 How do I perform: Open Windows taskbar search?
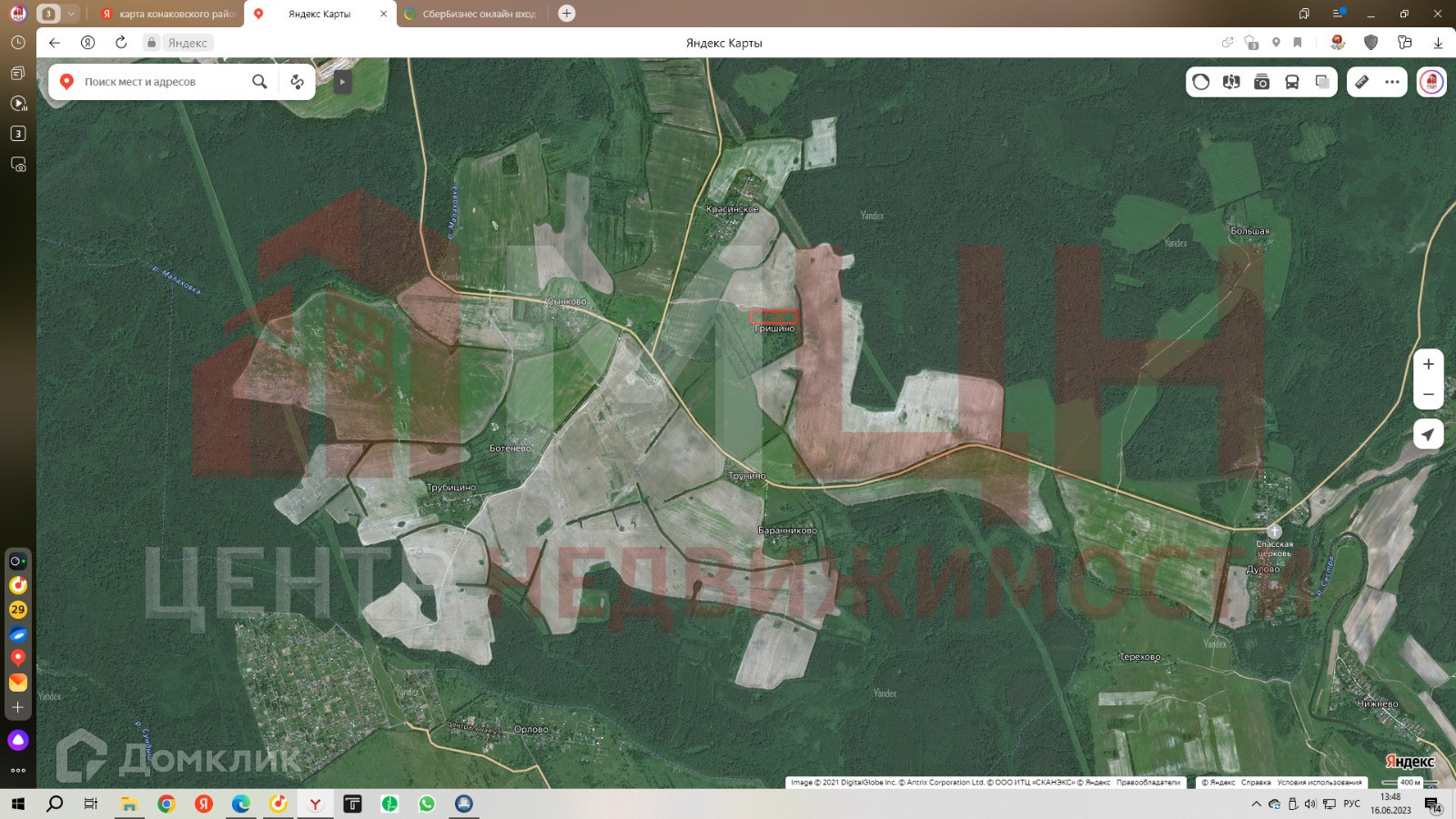point(55,804)
